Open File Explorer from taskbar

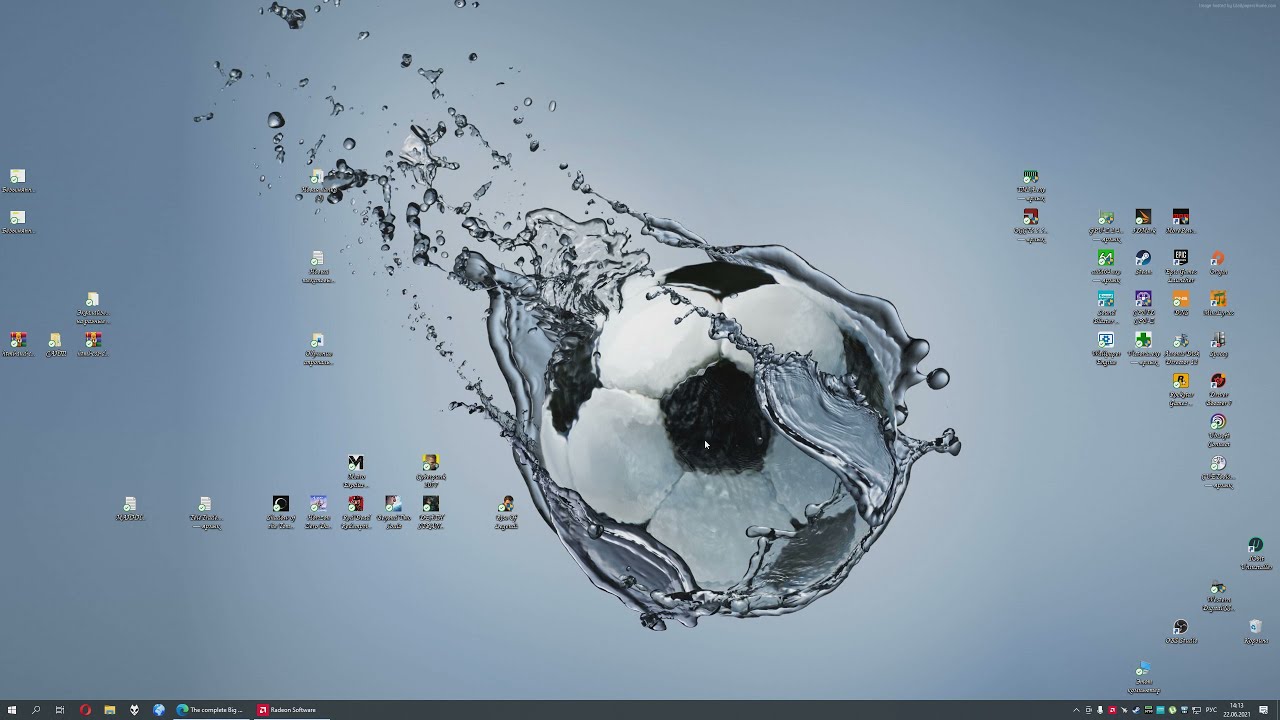point(109,710)
